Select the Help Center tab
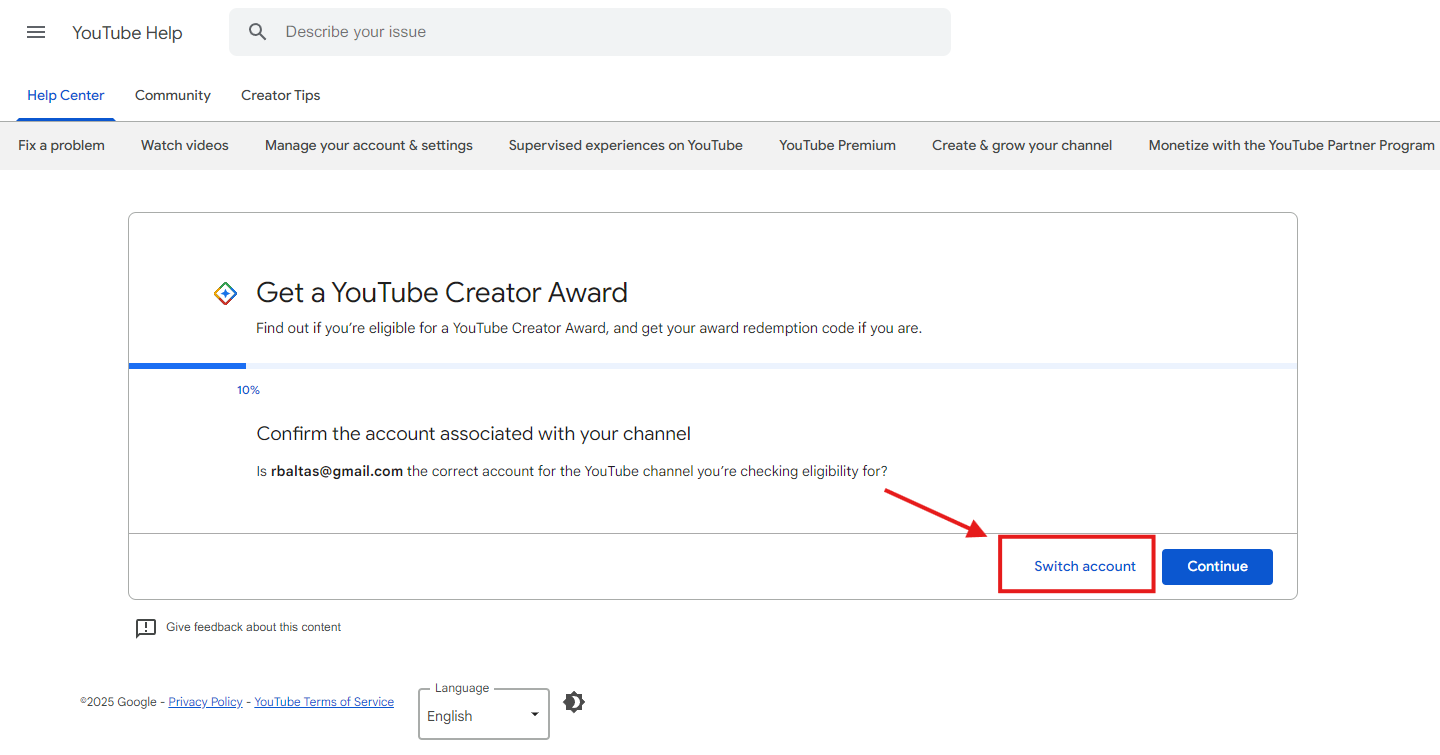The height and width of the screenshot is (755, 1440). point(66,95)
